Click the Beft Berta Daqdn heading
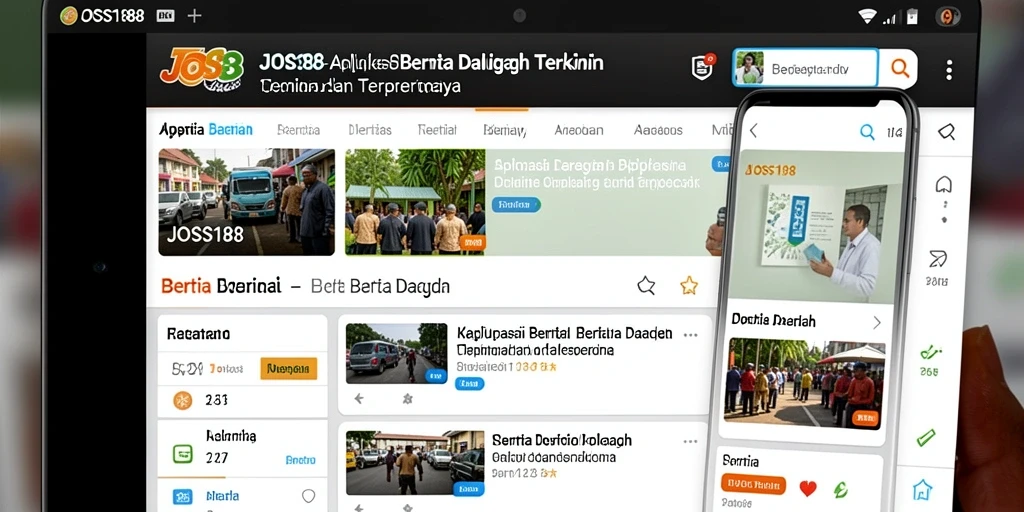This screenshot has height=512, width=1024. [x=380, y=286]
